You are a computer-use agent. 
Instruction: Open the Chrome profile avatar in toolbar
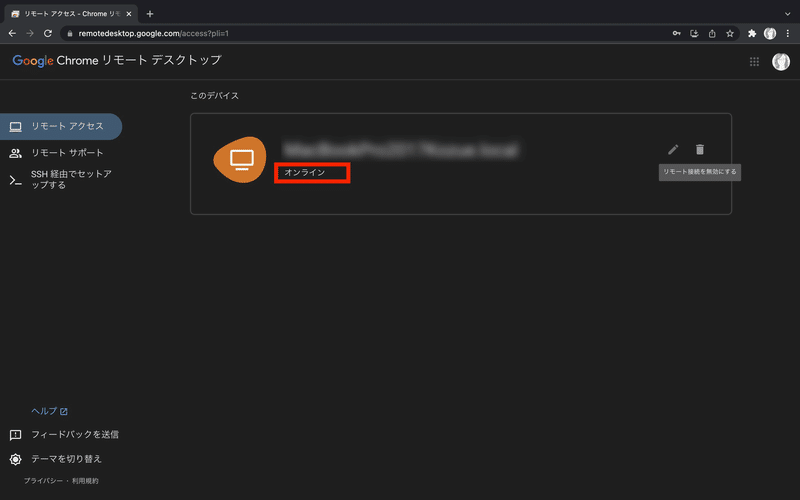770,34
